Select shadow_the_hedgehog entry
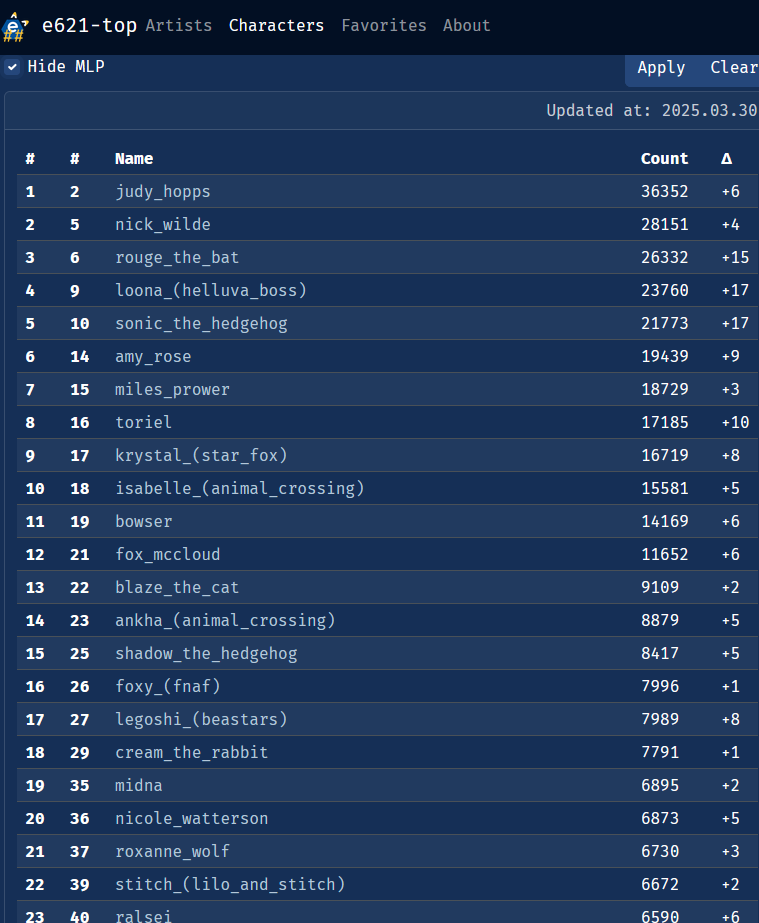759x923 pixels. (206, 653)
